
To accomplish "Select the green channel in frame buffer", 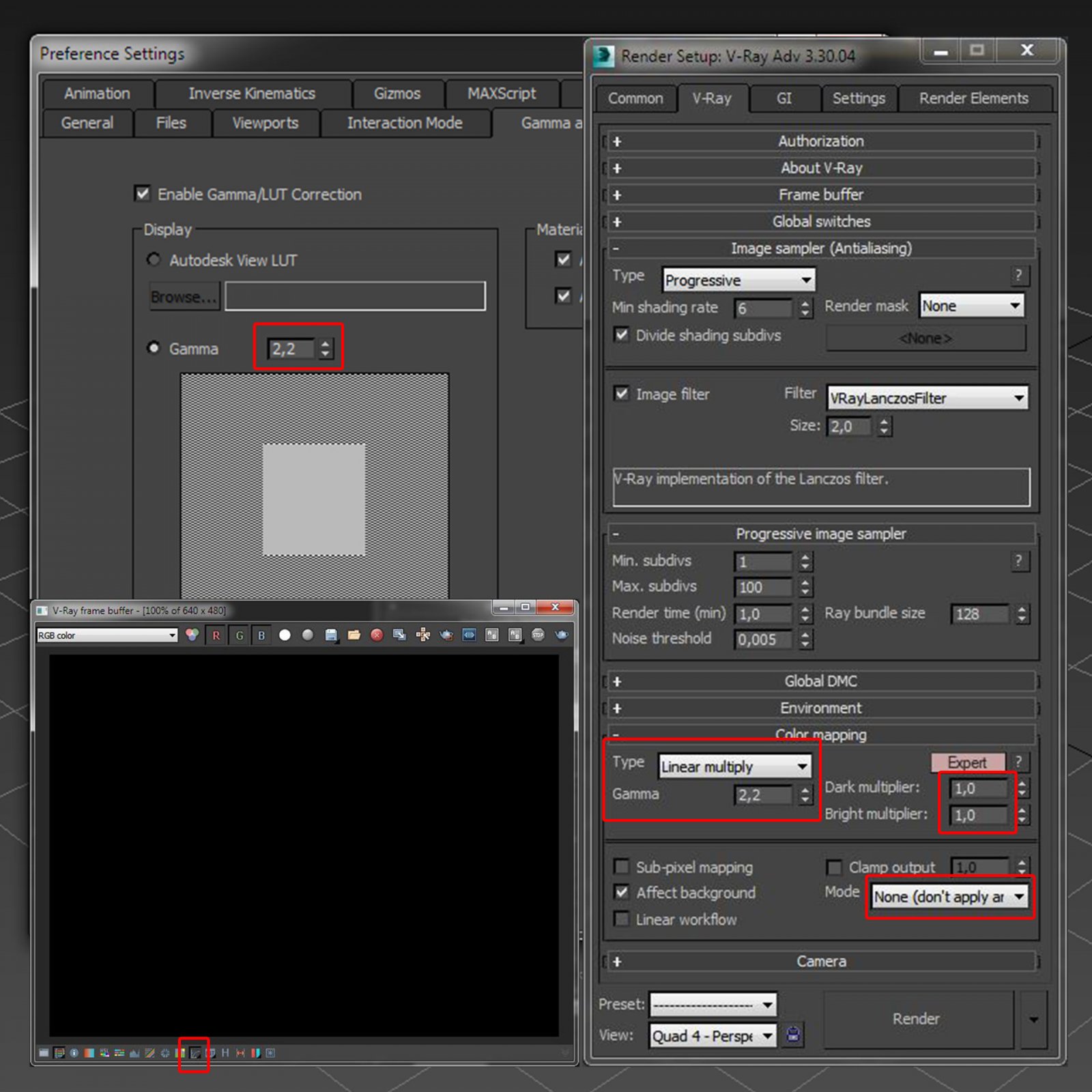I will [239, 635].
